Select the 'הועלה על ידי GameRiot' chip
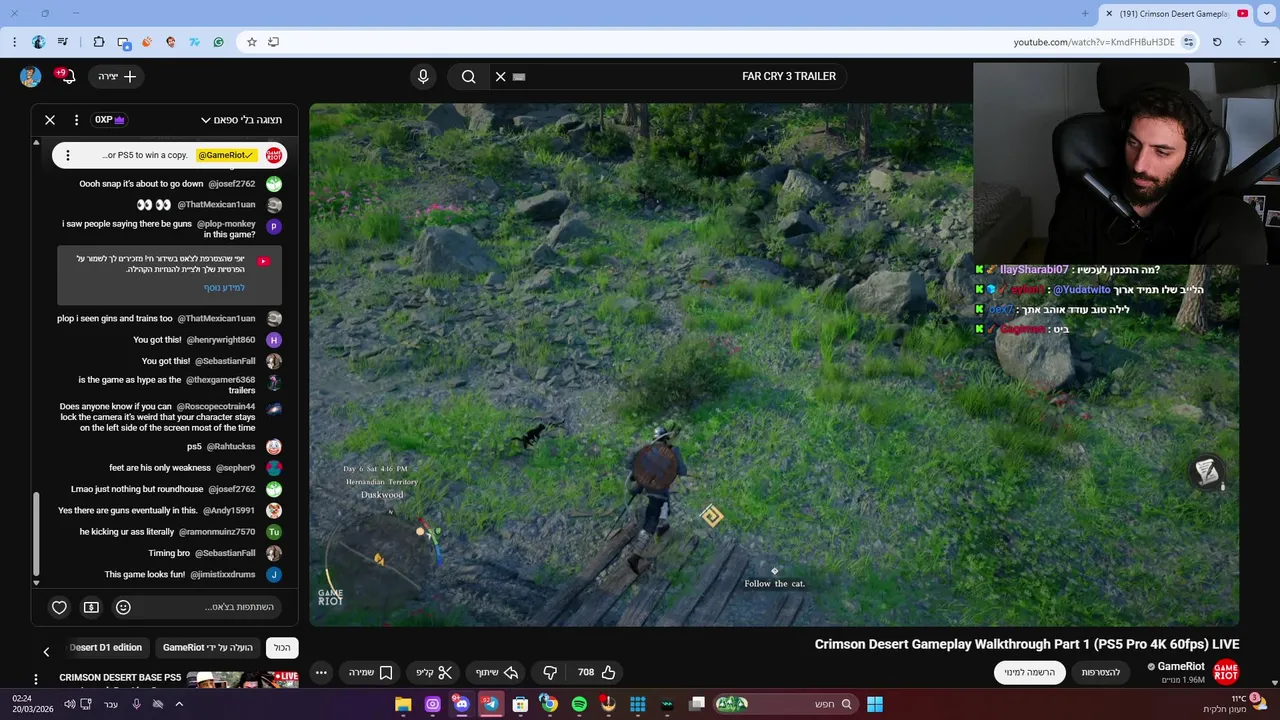 [x=209, y=647]
